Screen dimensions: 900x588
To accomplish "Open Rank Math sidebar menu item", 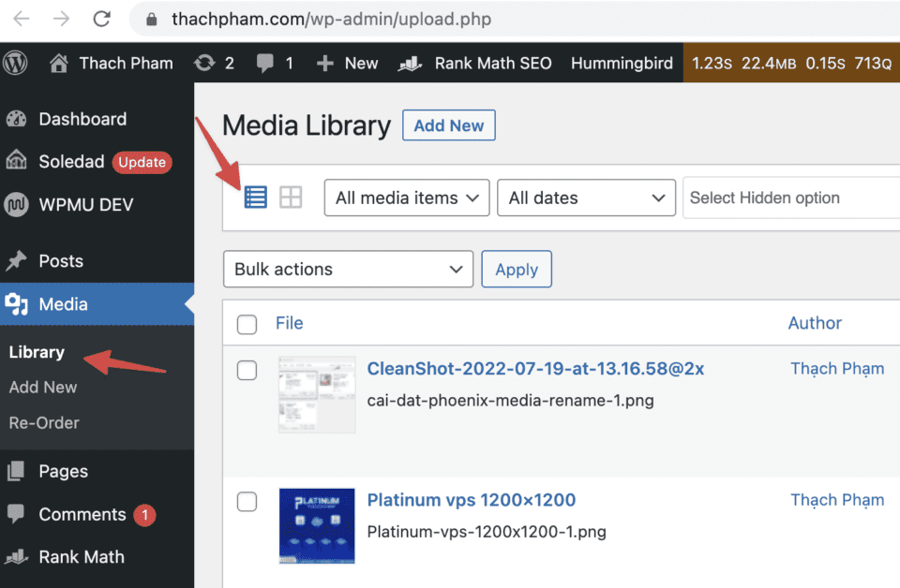I will click(81, 556).
